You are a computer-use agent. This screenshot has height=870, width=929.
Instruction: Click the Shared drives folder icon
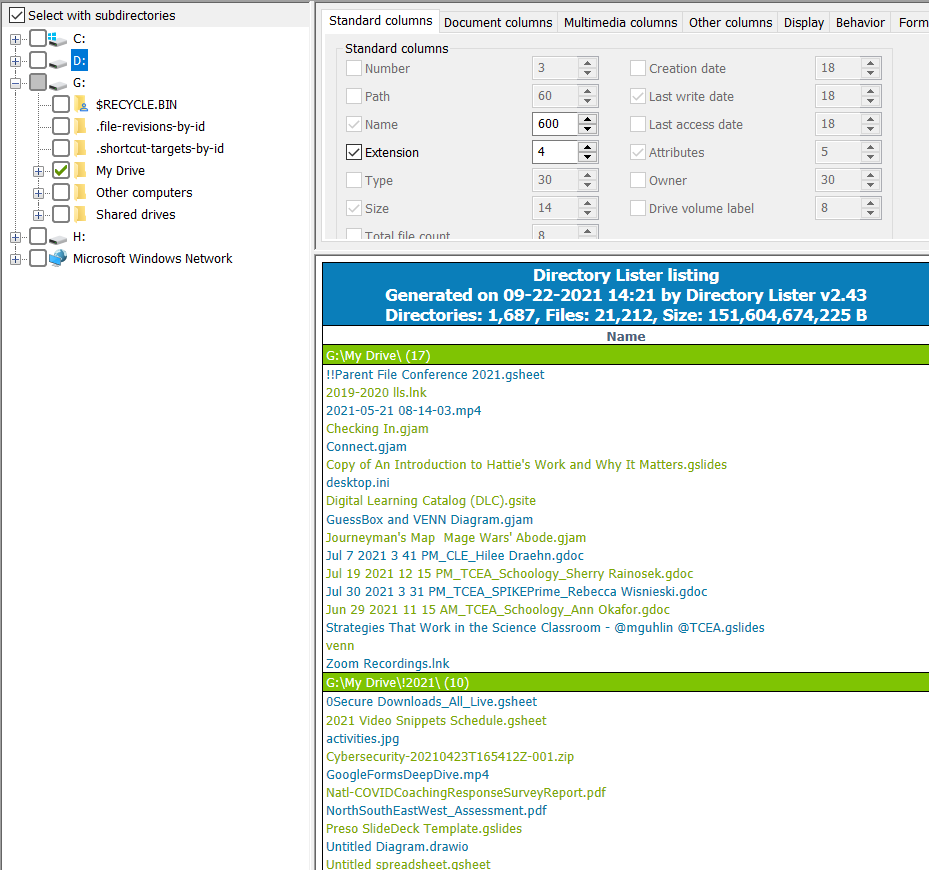tap(81, 214)
